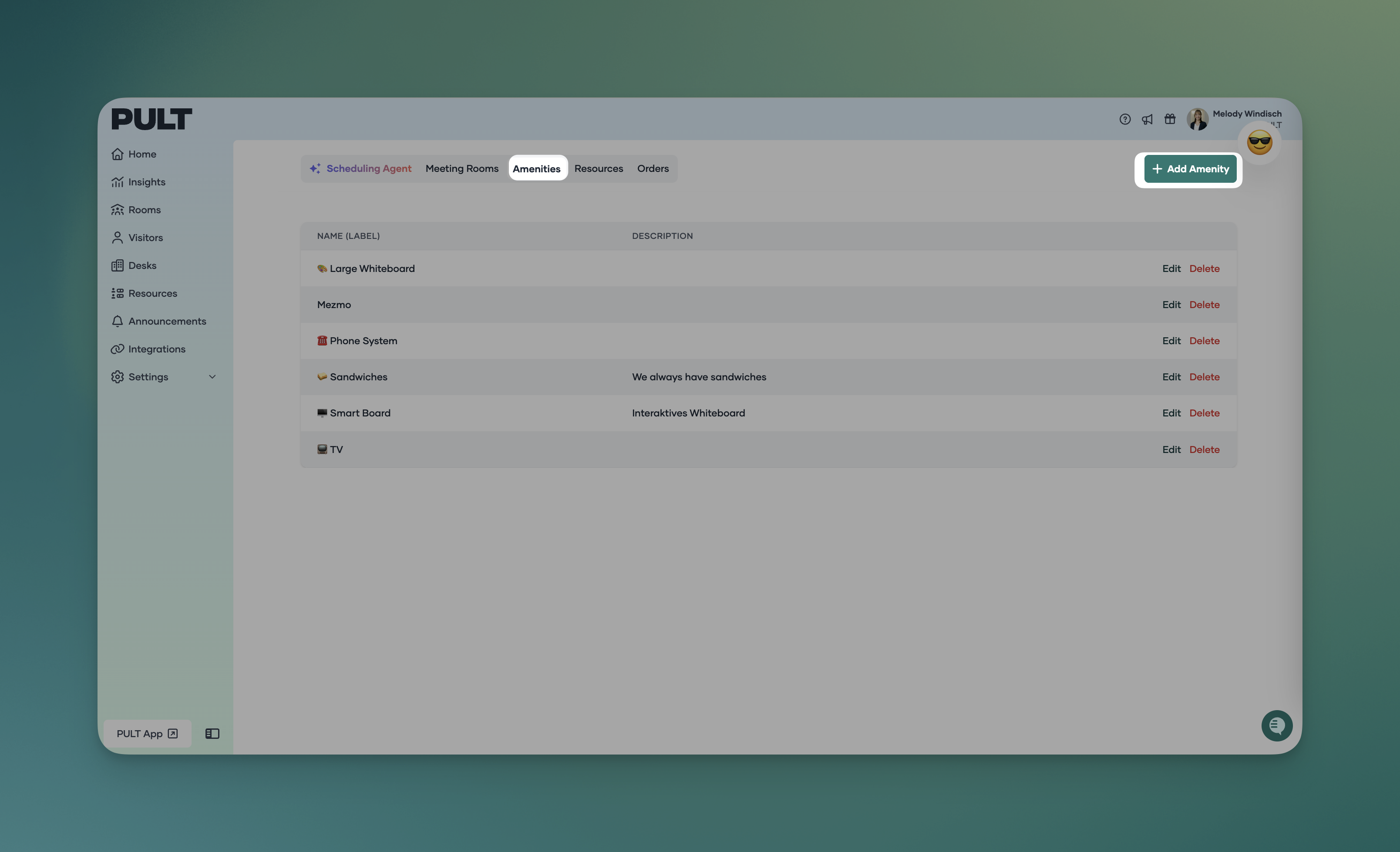The image size is (1400, 852).
Task: Open the megaphone announcements icon in header
Action: click(x=1147, y=119)
